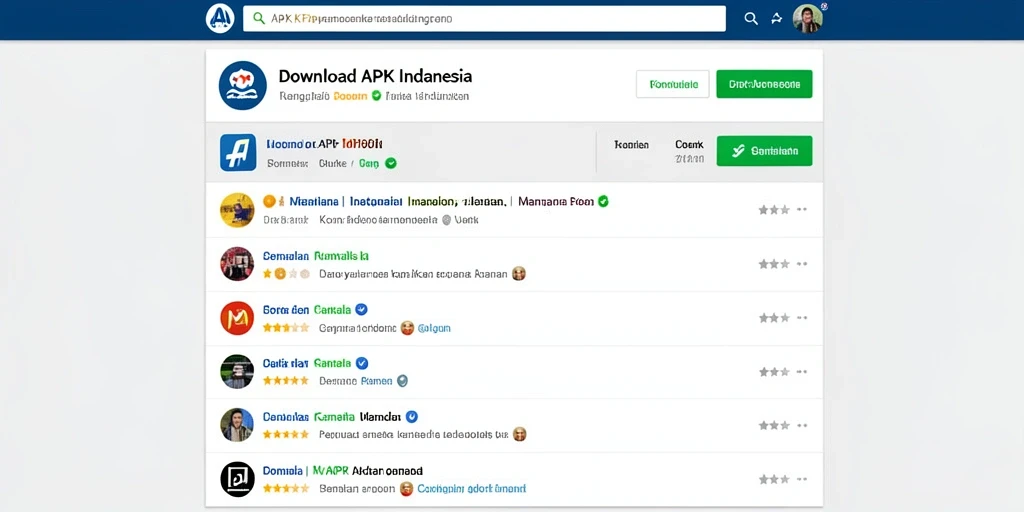The image size is (1024, 512).
Task: Click the green check badge in the gray row
Action: coord(391,163)
